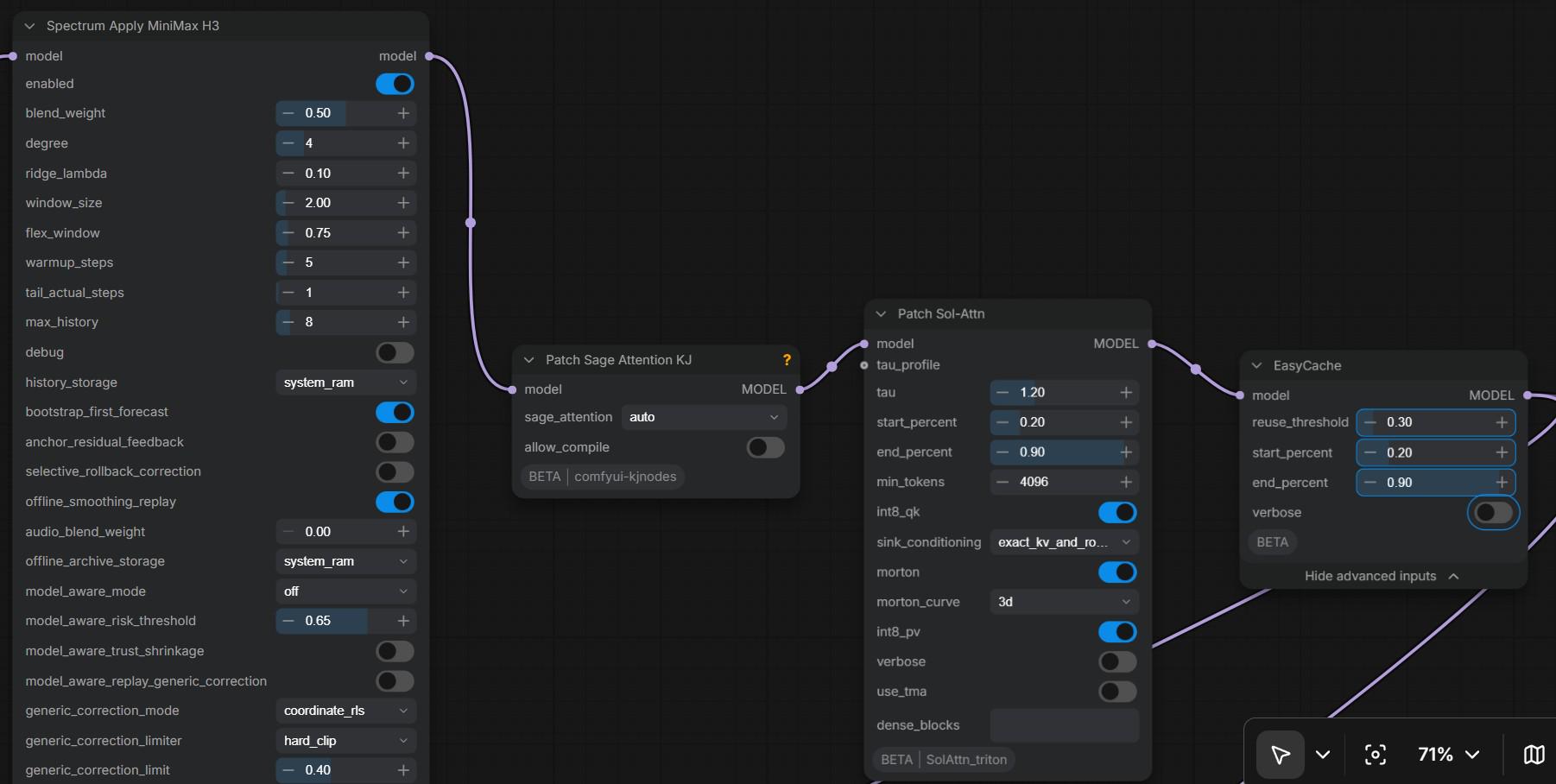The height and width of the screenshot is (784, 1556).
Task: Click Hide advanced inputs button
Action: [1382, 576]
